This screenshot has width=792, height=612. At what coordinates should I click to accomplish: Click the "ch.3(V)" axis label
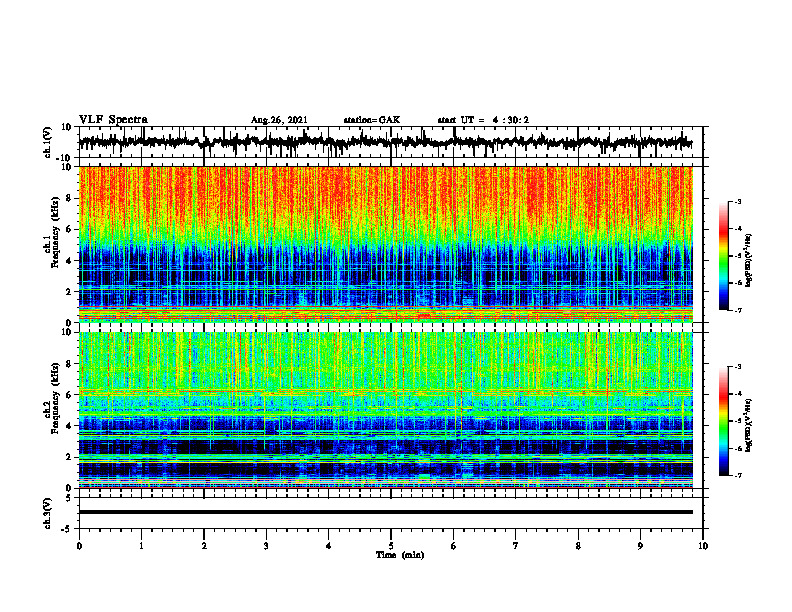(x=48, y=513)
